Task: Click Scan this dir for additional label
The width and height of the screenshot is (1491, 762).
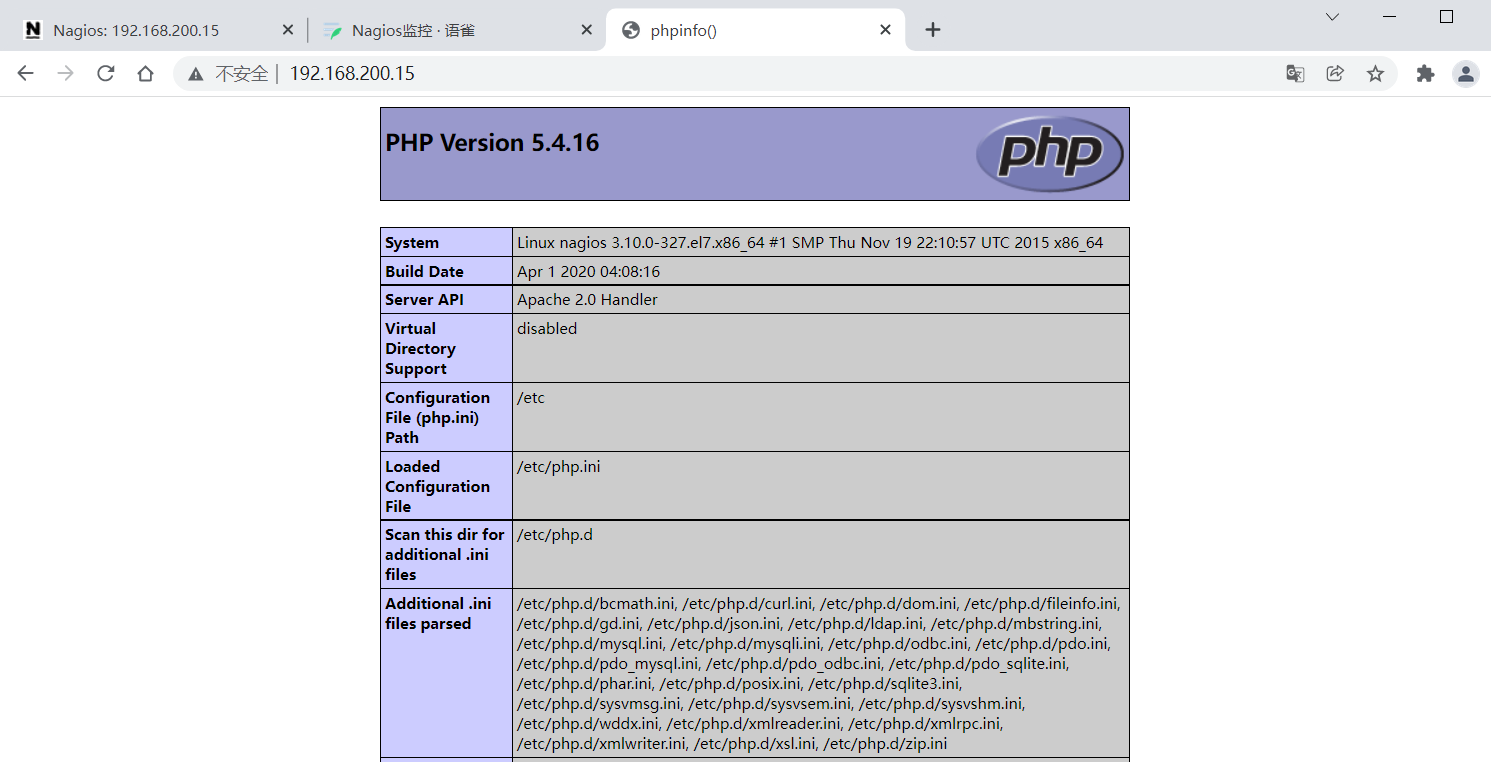Action: (445, 555)
